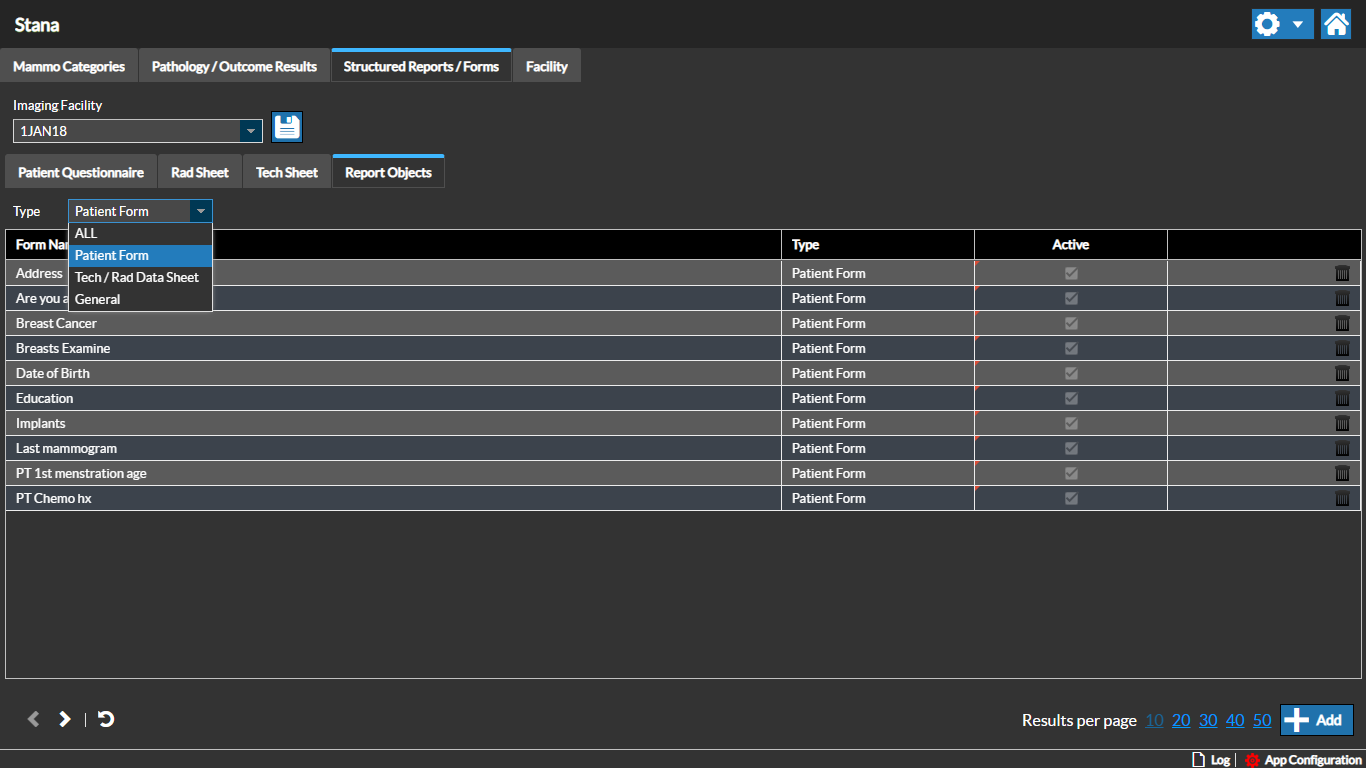The height and width of the screenshot is (768, 1366).
Task: Click the Add button
Action: tap(1316, 720)
